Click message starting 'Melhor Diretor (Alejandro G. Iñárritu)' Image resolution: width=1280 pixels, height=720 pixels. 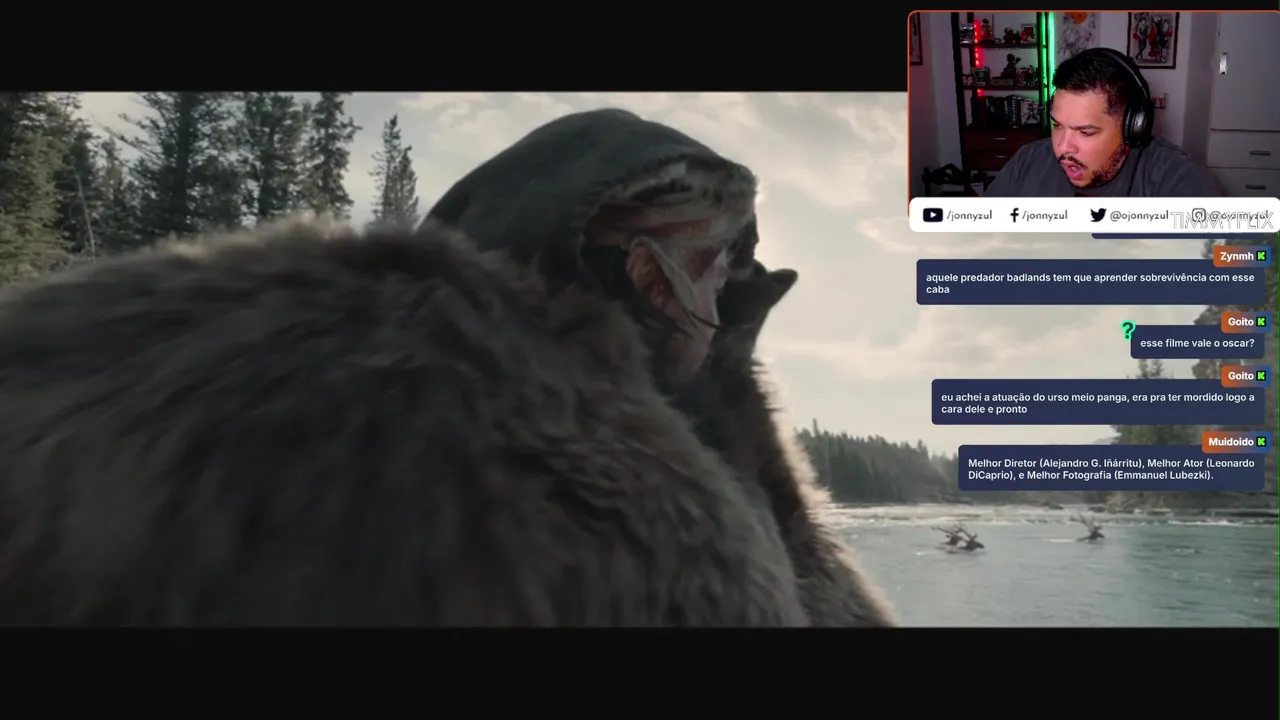coord(1111,468)
